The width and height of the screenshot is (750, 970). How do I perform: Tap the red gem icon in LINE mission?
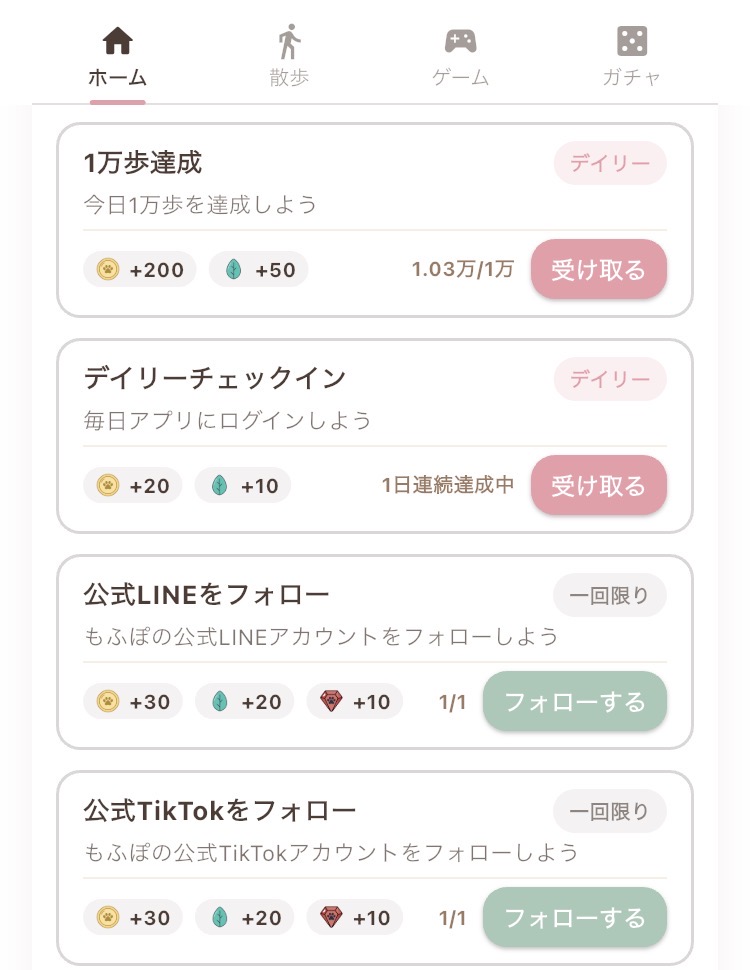(x=331, y=702)
